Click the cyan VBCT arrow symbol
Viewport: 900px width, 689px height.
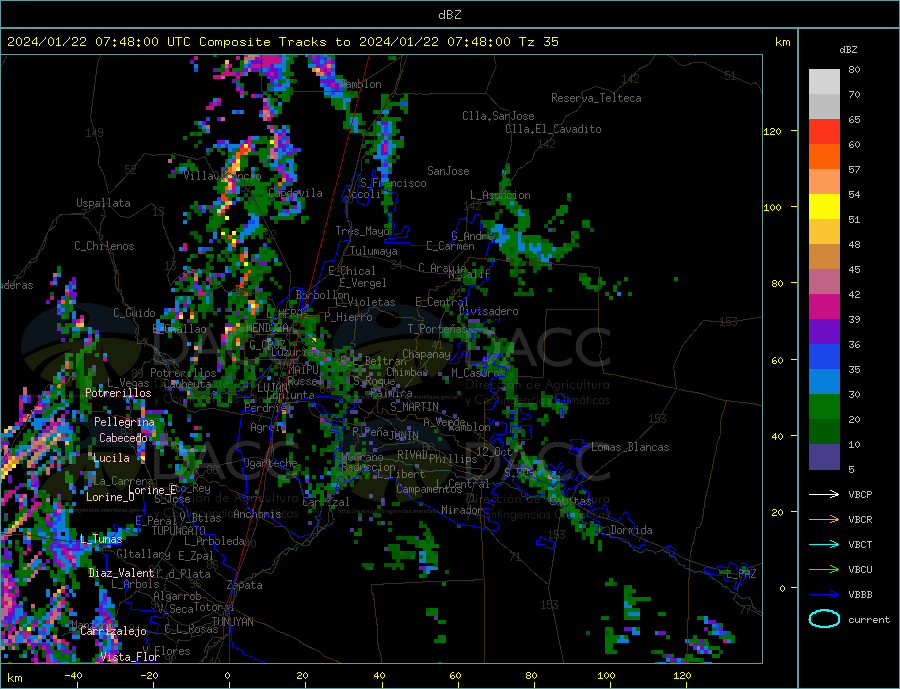824,544
